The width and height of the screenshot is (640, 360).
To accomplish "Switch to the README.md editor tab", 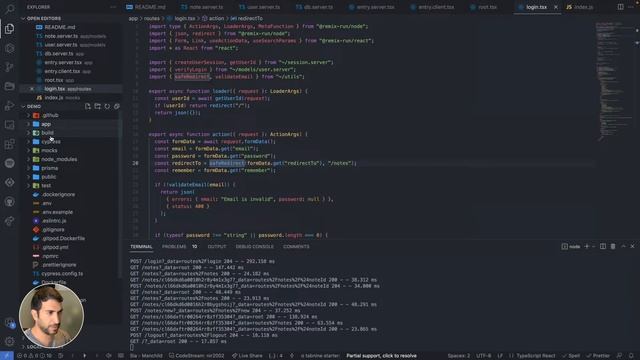I will [x=147, y=7].
